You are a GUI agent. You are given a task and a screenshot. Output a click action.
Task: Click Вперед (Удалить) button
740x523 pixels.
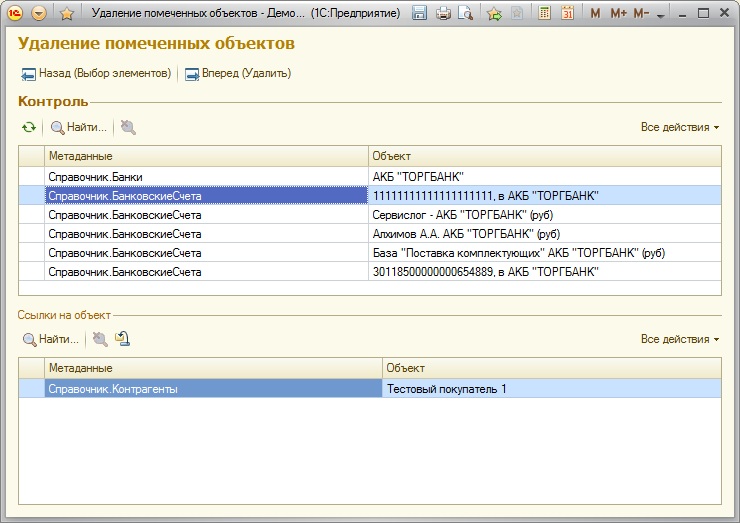coord(238,73)
